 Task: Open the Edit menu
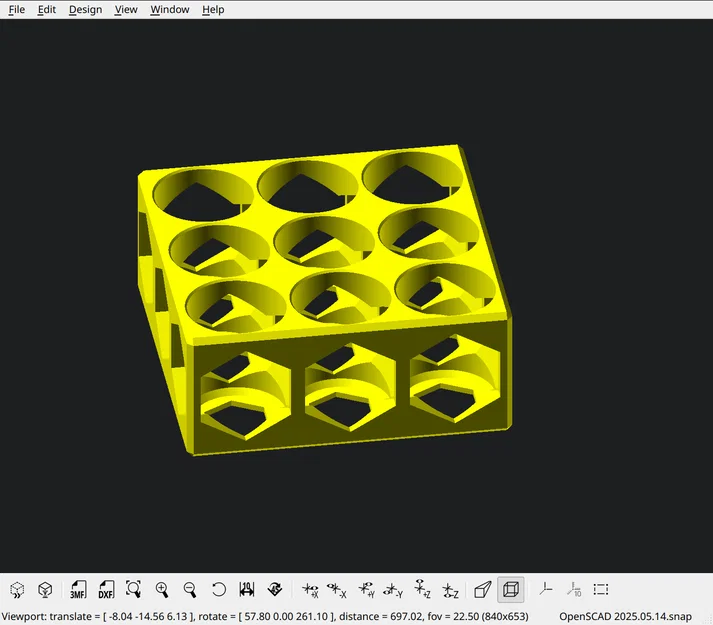(46, 10)
